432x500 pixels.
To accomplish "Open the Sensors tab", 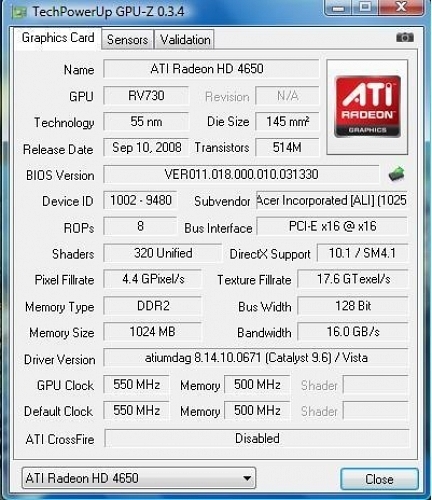I will click(x=127, y=40).
